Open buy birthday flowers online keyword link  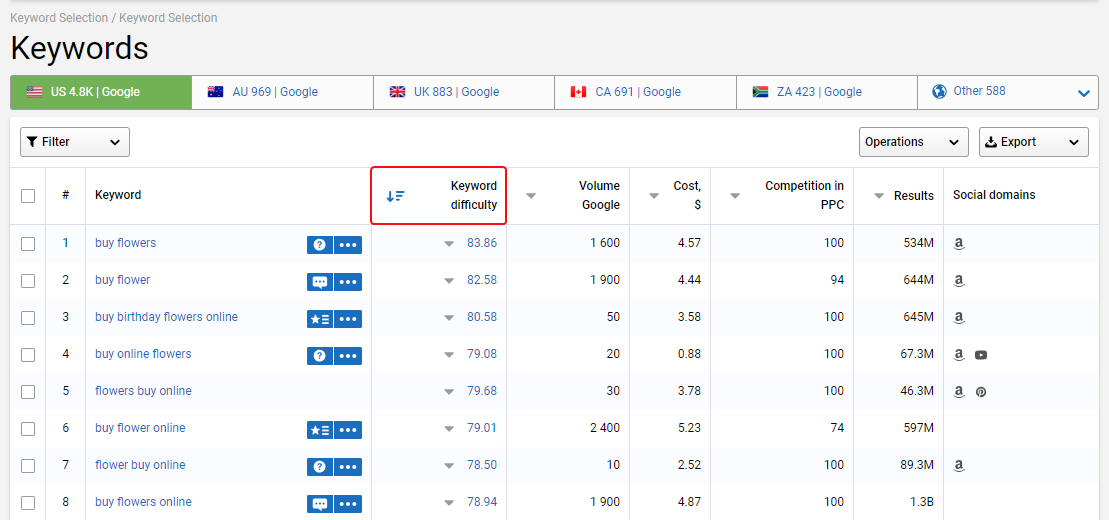tap(166, 317)
